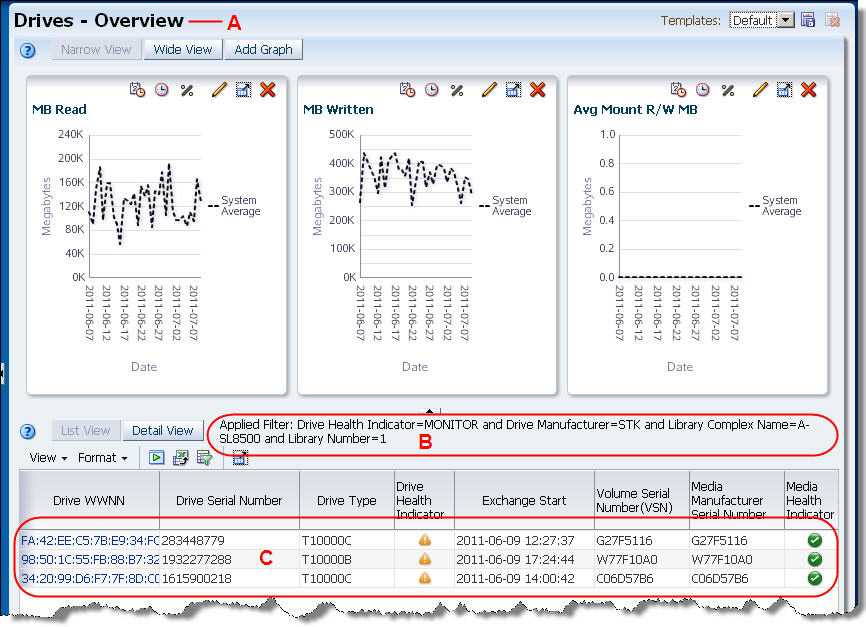This screenshot has height=627, width=866.
Task: Edit MB Written graph with pencil icon
Action: tap(489, 89)
